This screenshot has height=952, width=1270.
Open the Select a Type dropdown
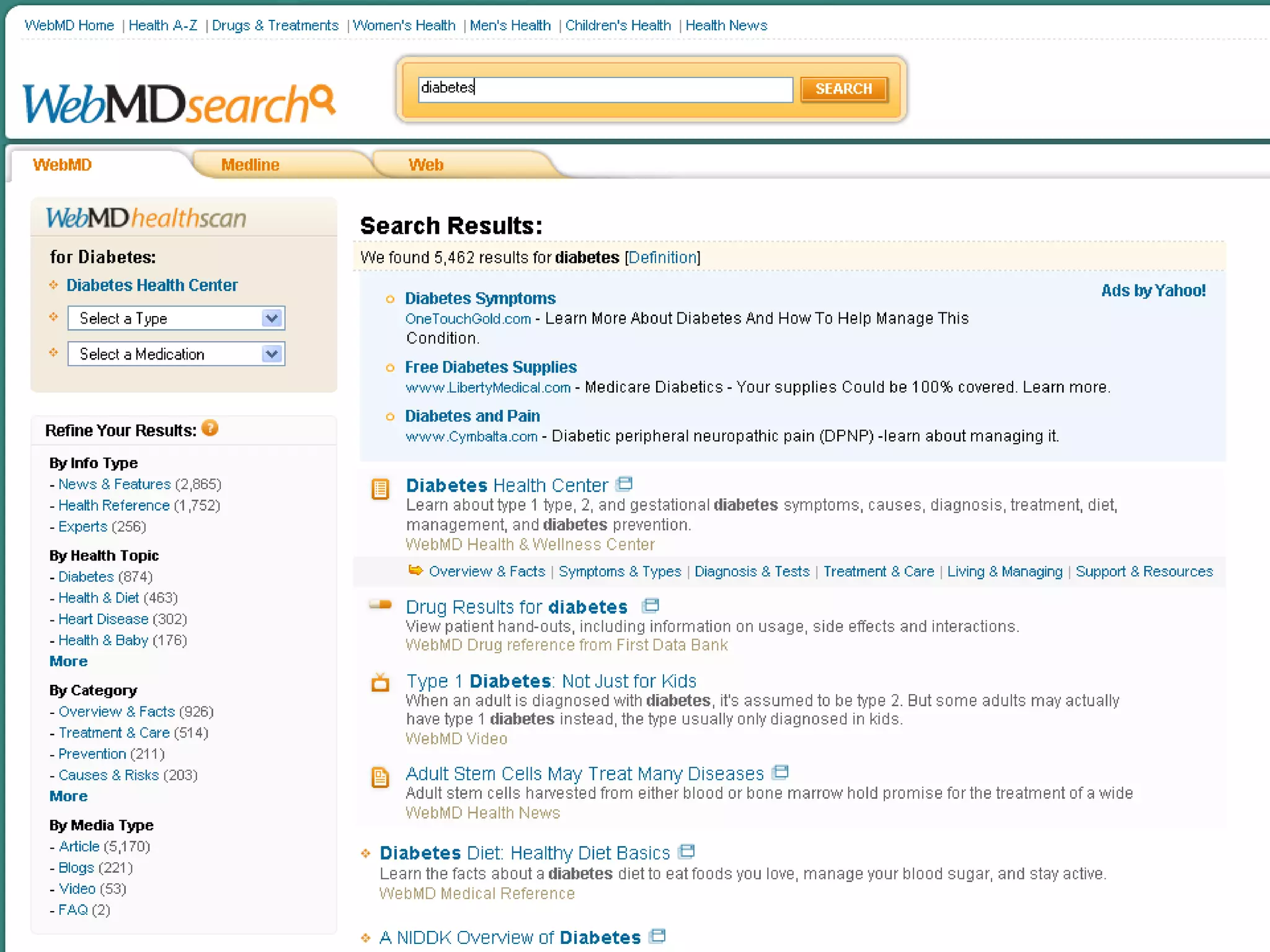point(176,319)
